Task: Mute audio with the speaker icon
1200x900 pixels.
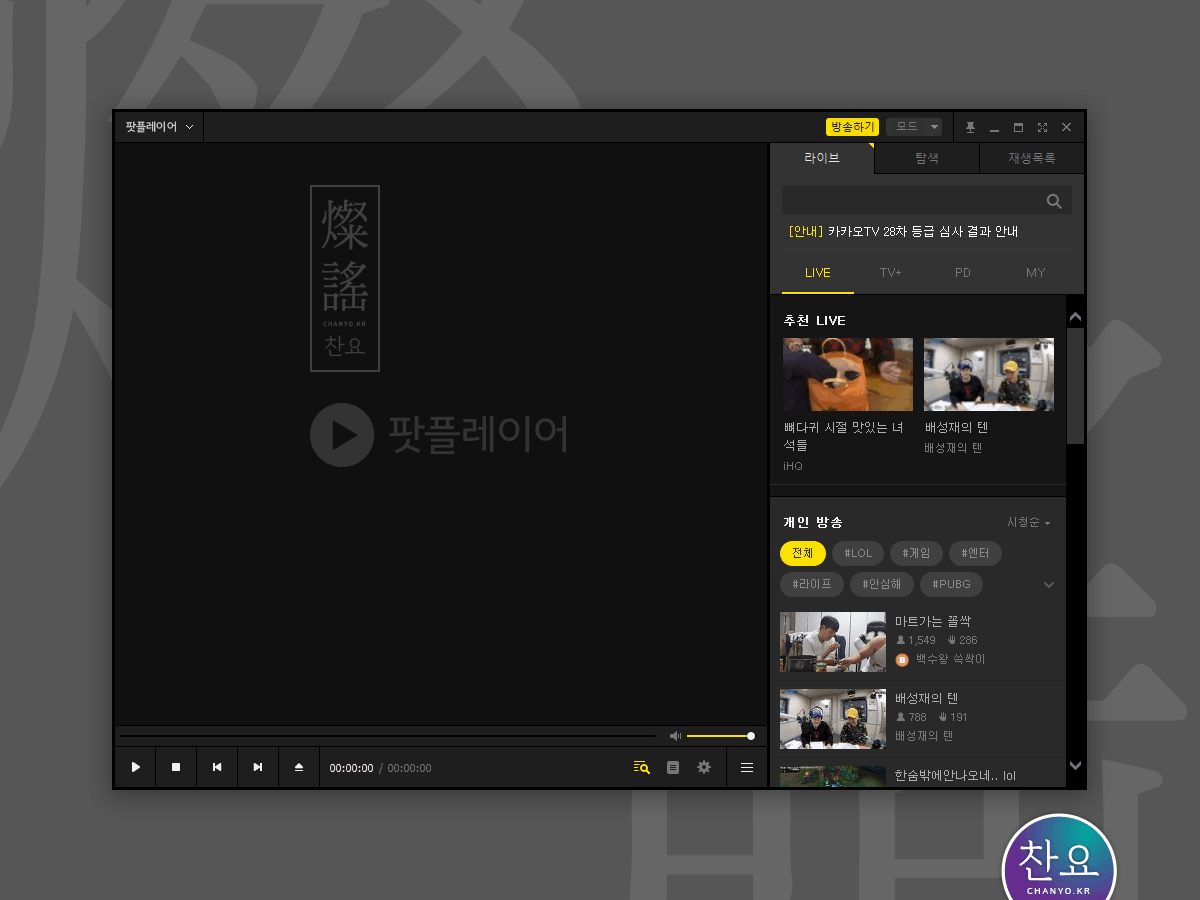Action: [675, 736]
